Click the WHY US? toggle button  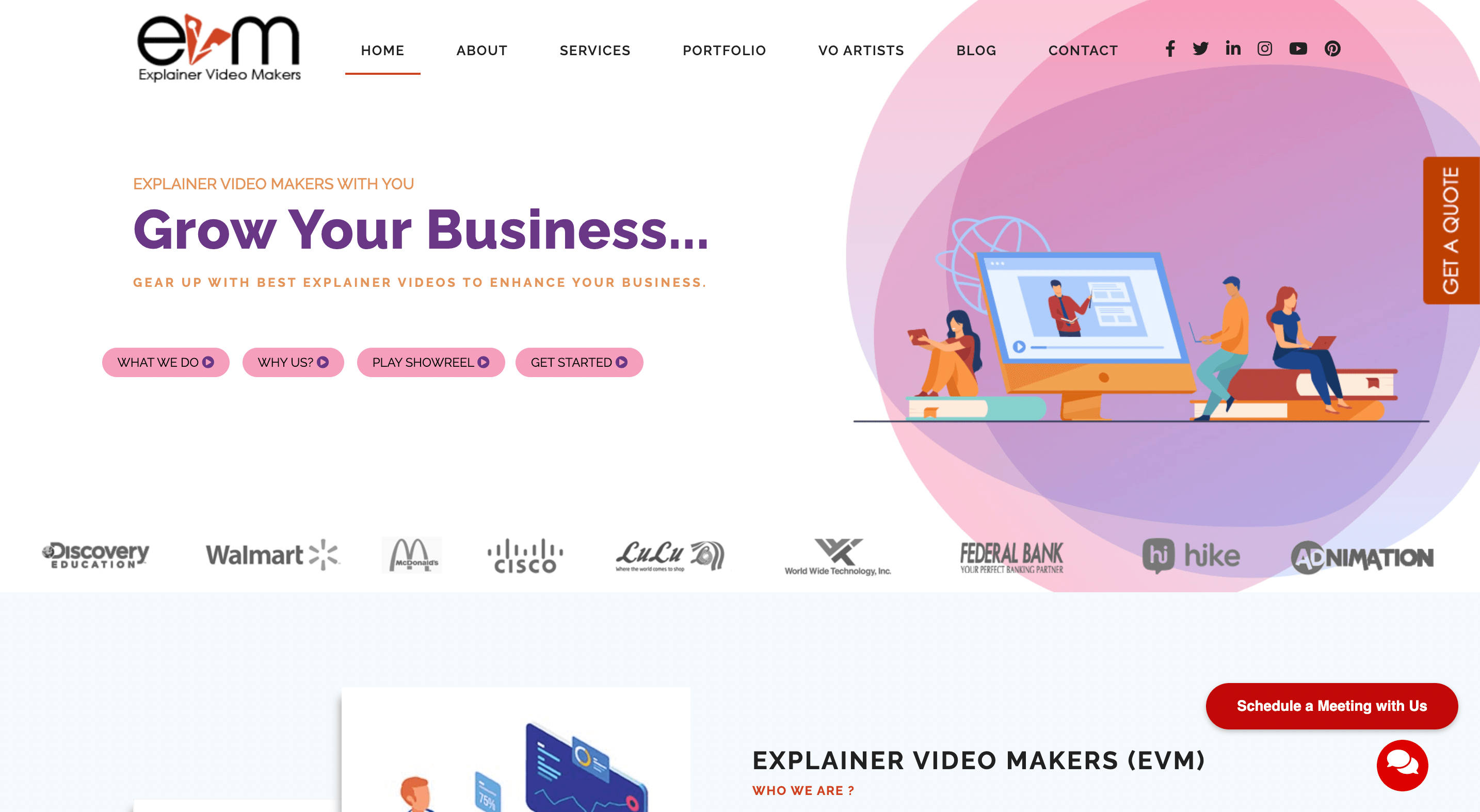(x=292, y=362)
